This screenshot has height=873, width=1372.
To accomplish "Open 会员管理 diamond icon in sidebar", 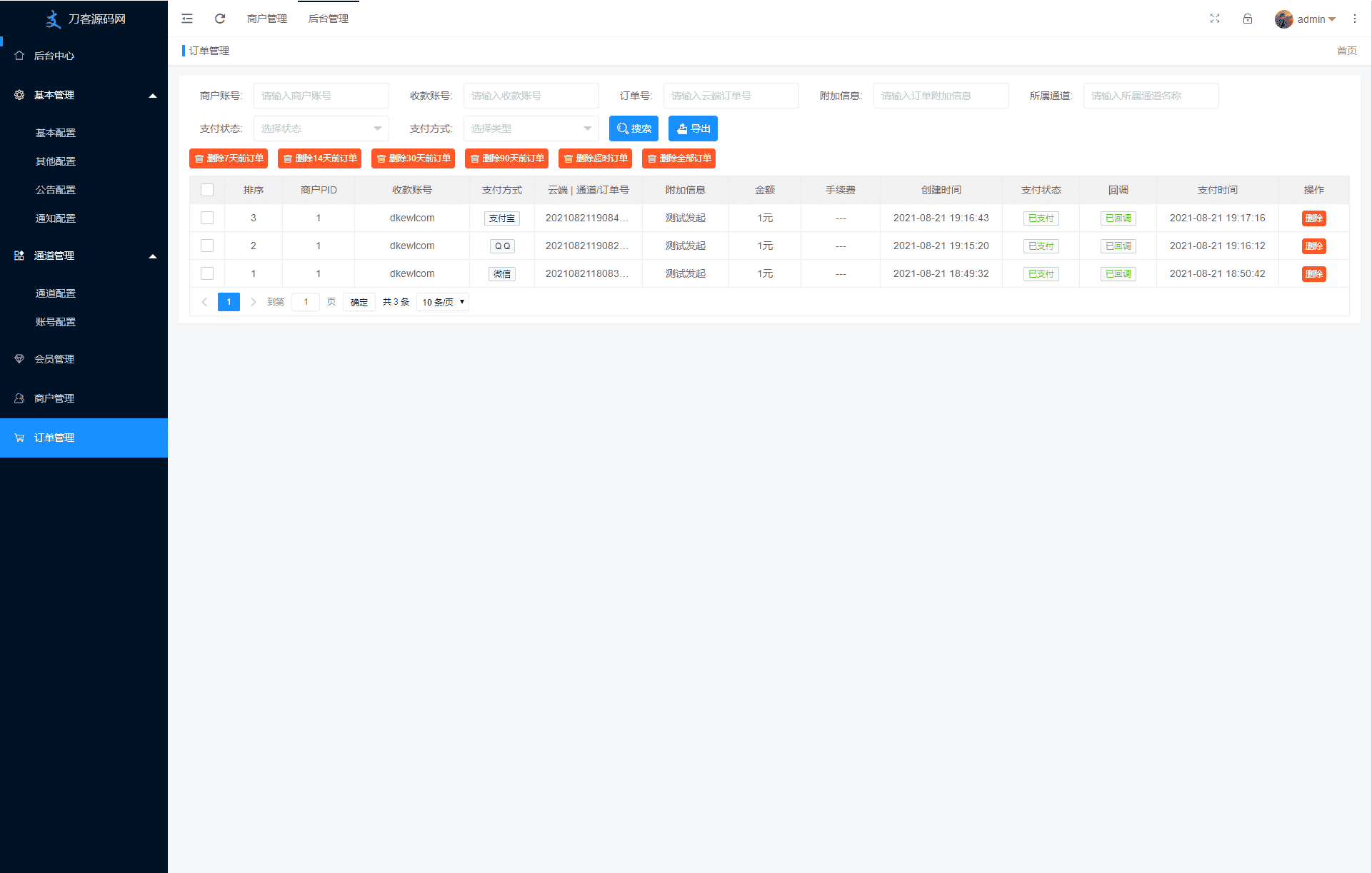I will tap(19, 359).
